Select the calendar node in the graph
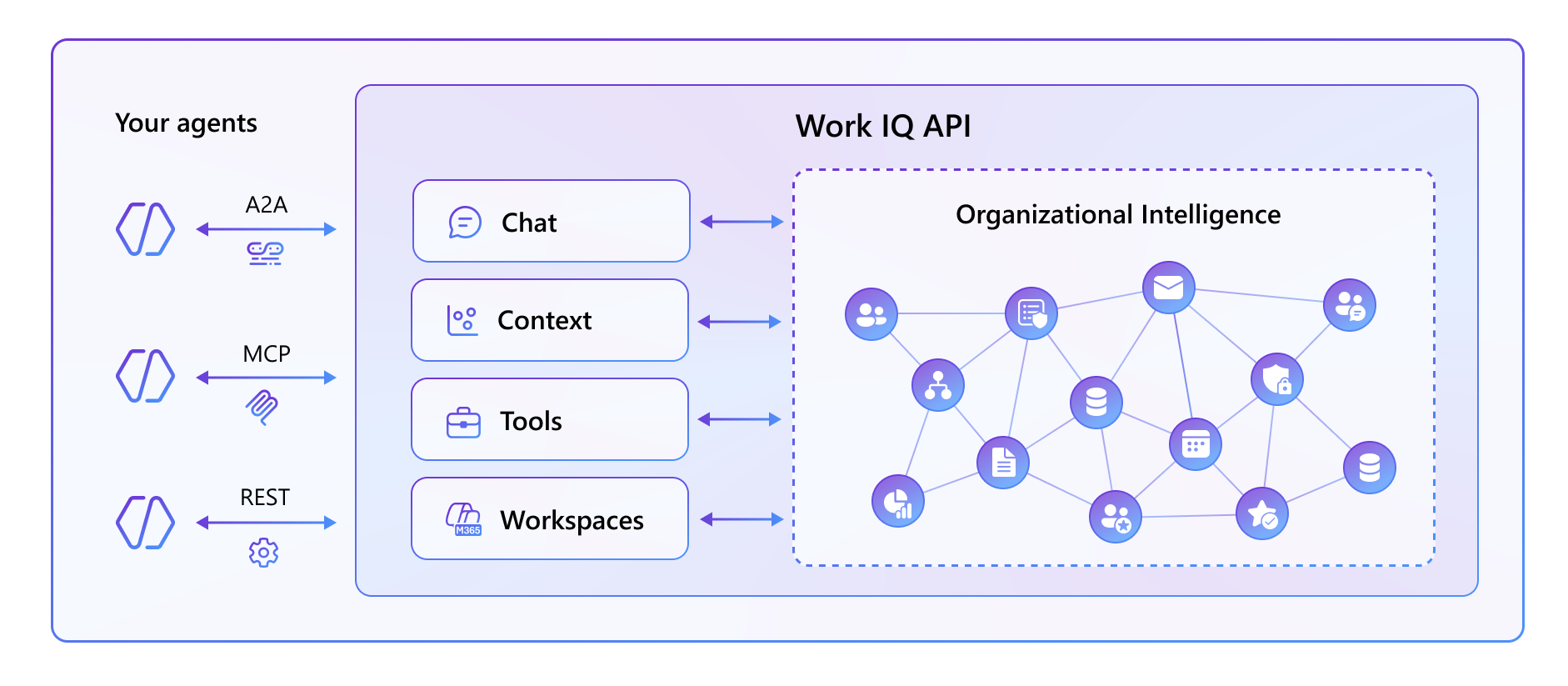 1196,443
